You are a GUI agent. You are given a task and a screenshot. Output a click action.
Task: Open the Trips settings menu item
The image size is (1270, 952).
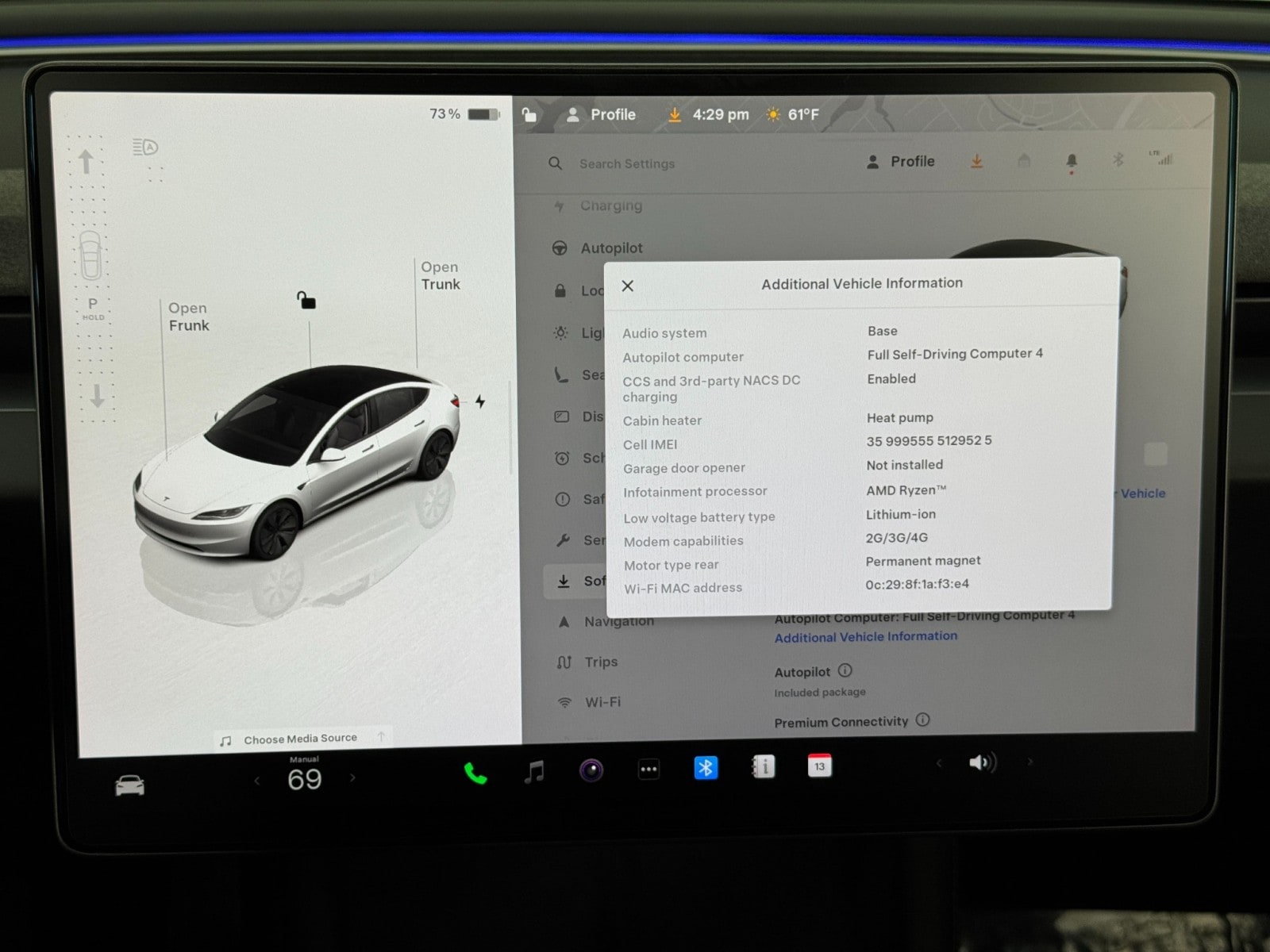pos(601,662)
